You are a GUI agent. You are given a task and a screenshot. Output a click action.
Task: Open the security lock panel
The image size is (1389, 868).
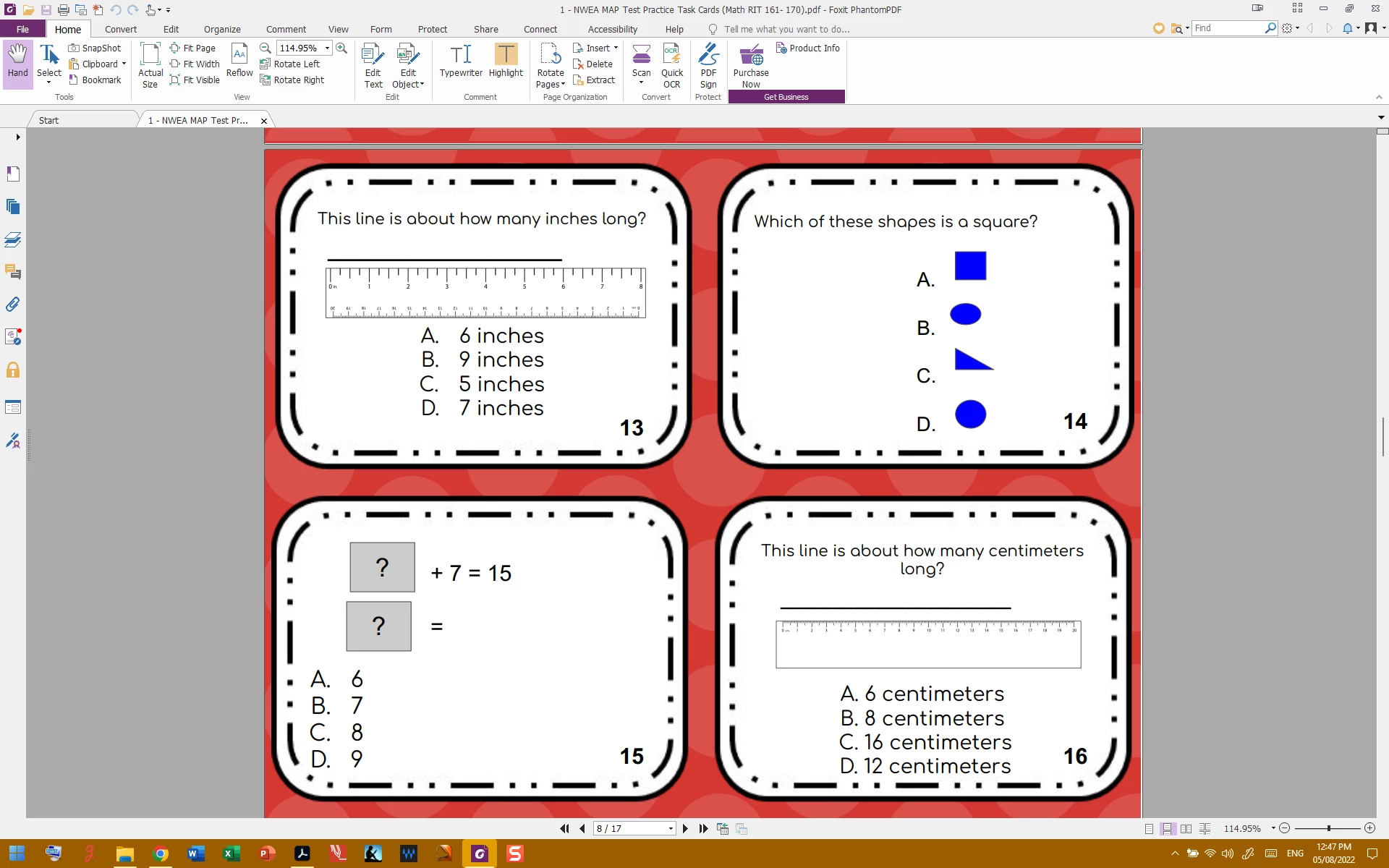[x=12, y=370]
